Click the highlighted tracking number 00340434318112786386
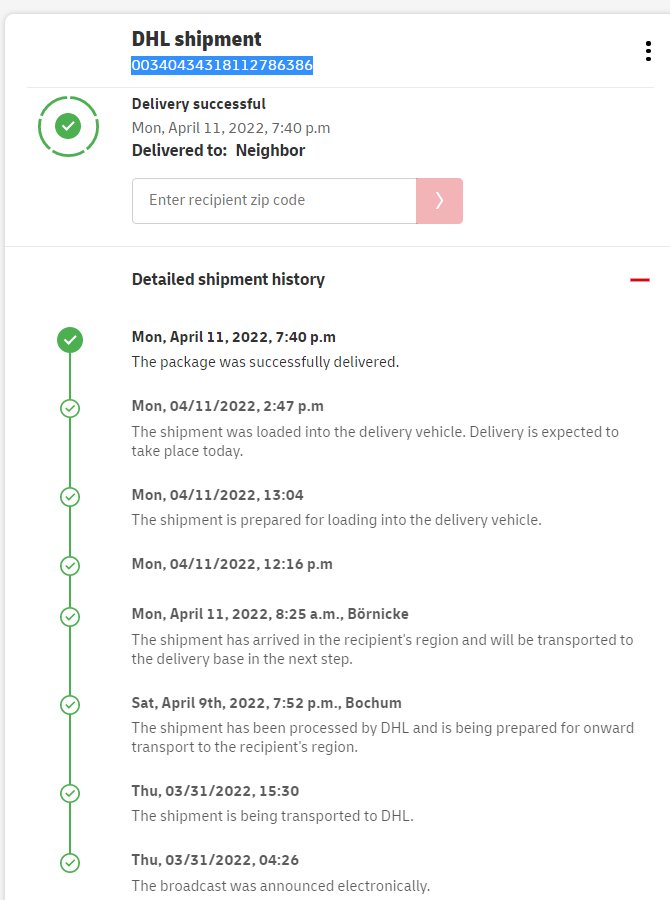 tap(222, 65)
